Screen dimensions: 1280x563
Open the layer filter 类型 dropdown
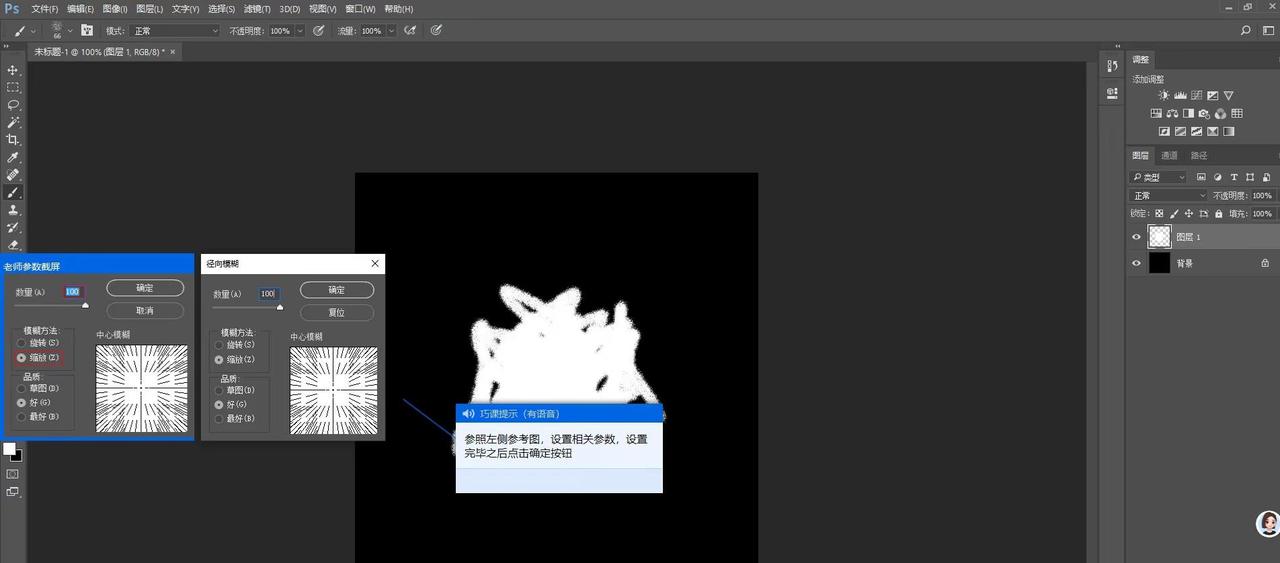click(1158, 177)
